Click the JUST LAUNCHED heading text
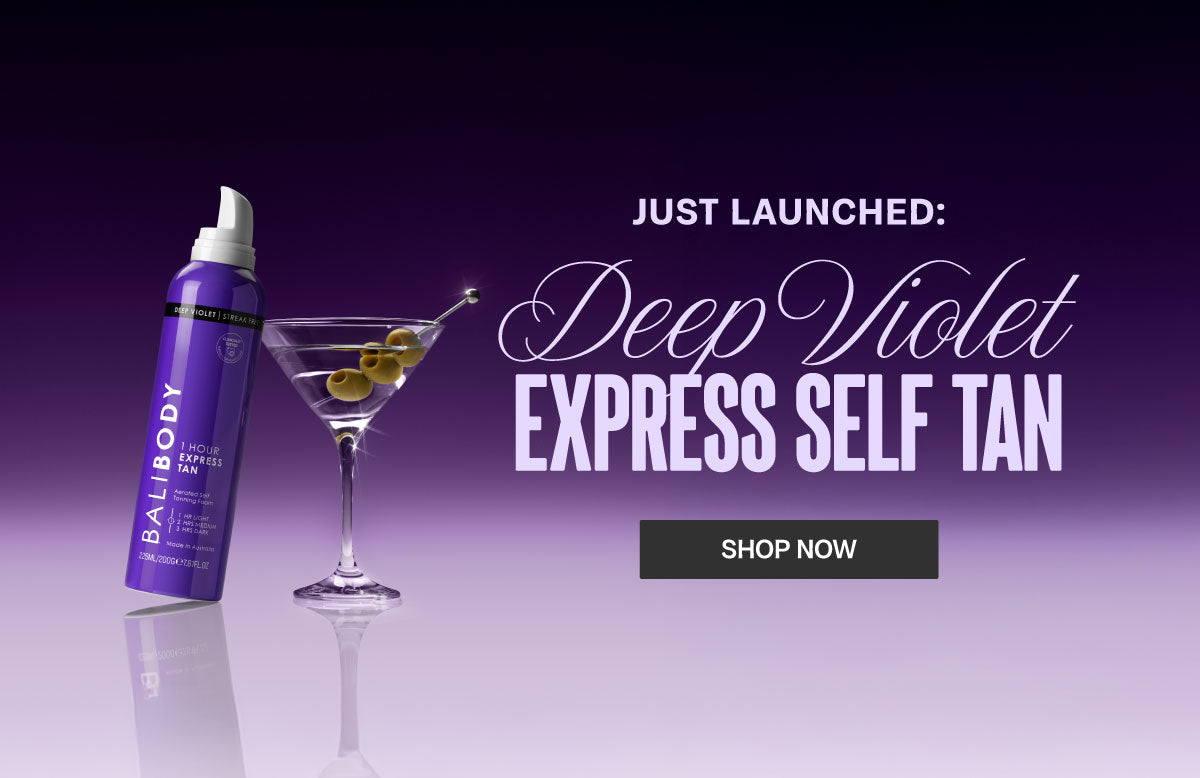1200x778 pixels. tap(789, 212)
